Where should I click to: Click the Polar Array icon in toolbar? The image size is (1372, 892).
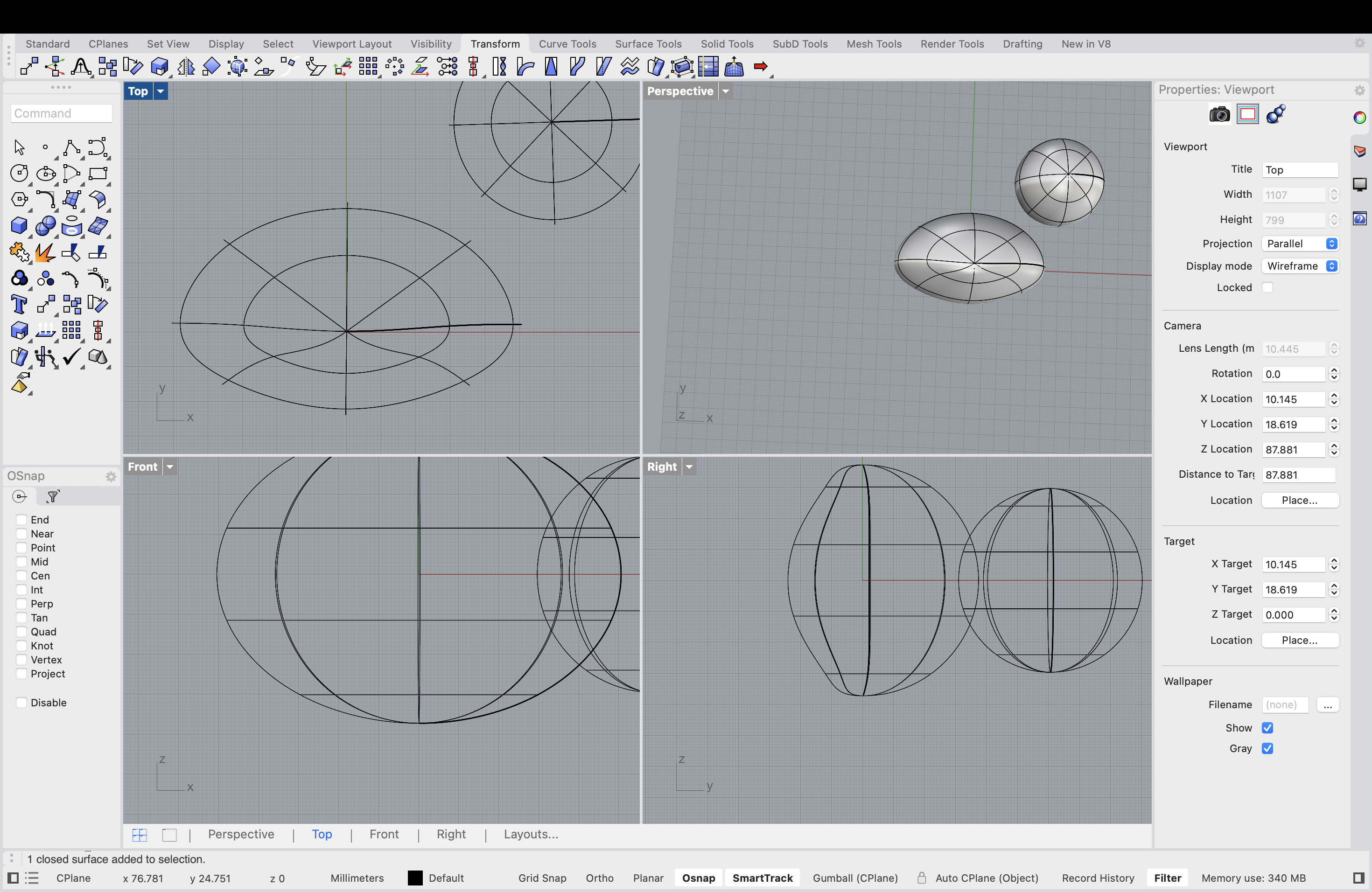[394, 67]
